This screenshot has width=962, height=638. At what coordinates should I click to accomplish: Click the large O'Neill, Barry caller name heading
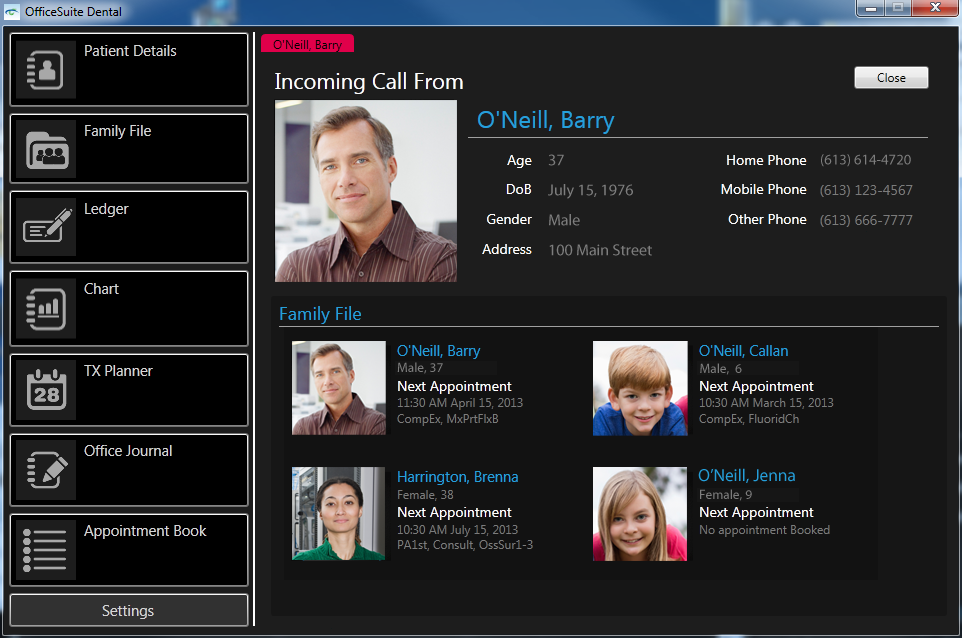point(545,120)
